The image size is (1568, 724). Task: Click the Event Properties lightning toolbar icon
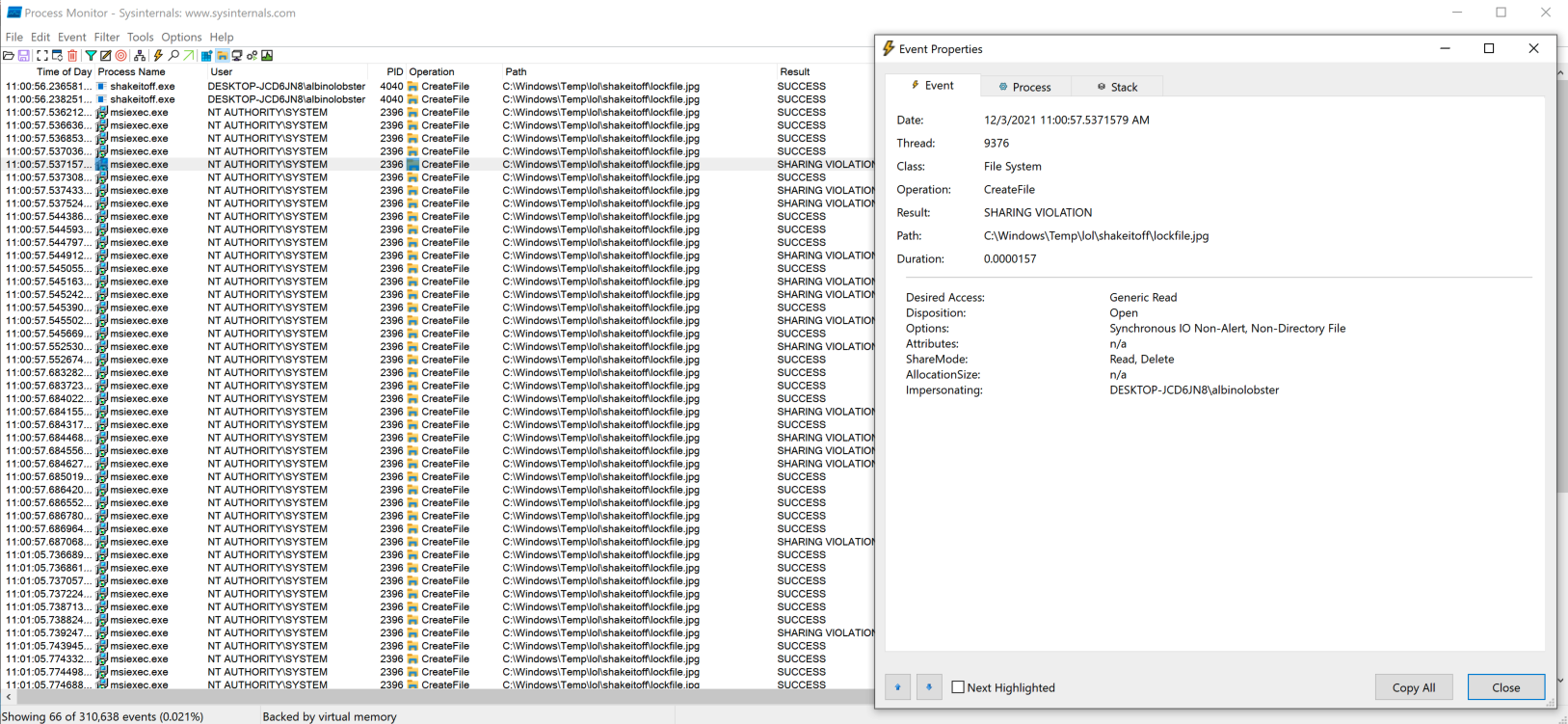(x=158, y=55)
